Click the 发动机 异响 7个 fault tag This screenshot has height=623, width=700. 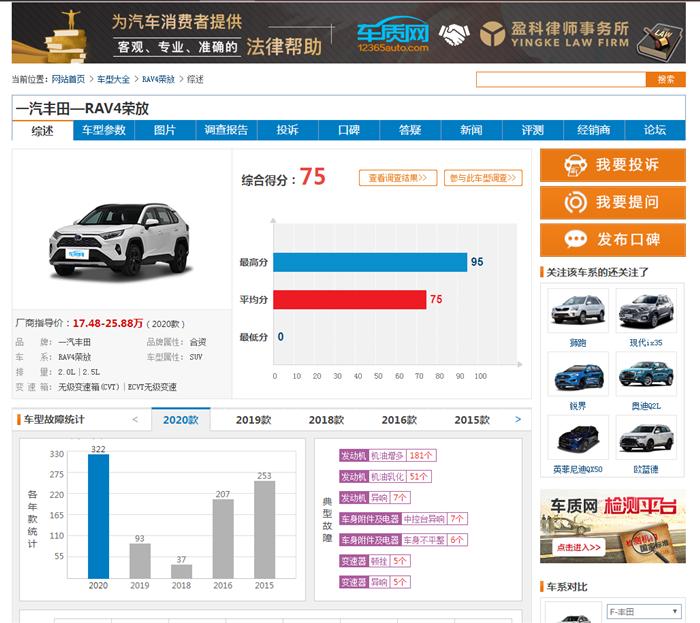(x=375, y=498)
